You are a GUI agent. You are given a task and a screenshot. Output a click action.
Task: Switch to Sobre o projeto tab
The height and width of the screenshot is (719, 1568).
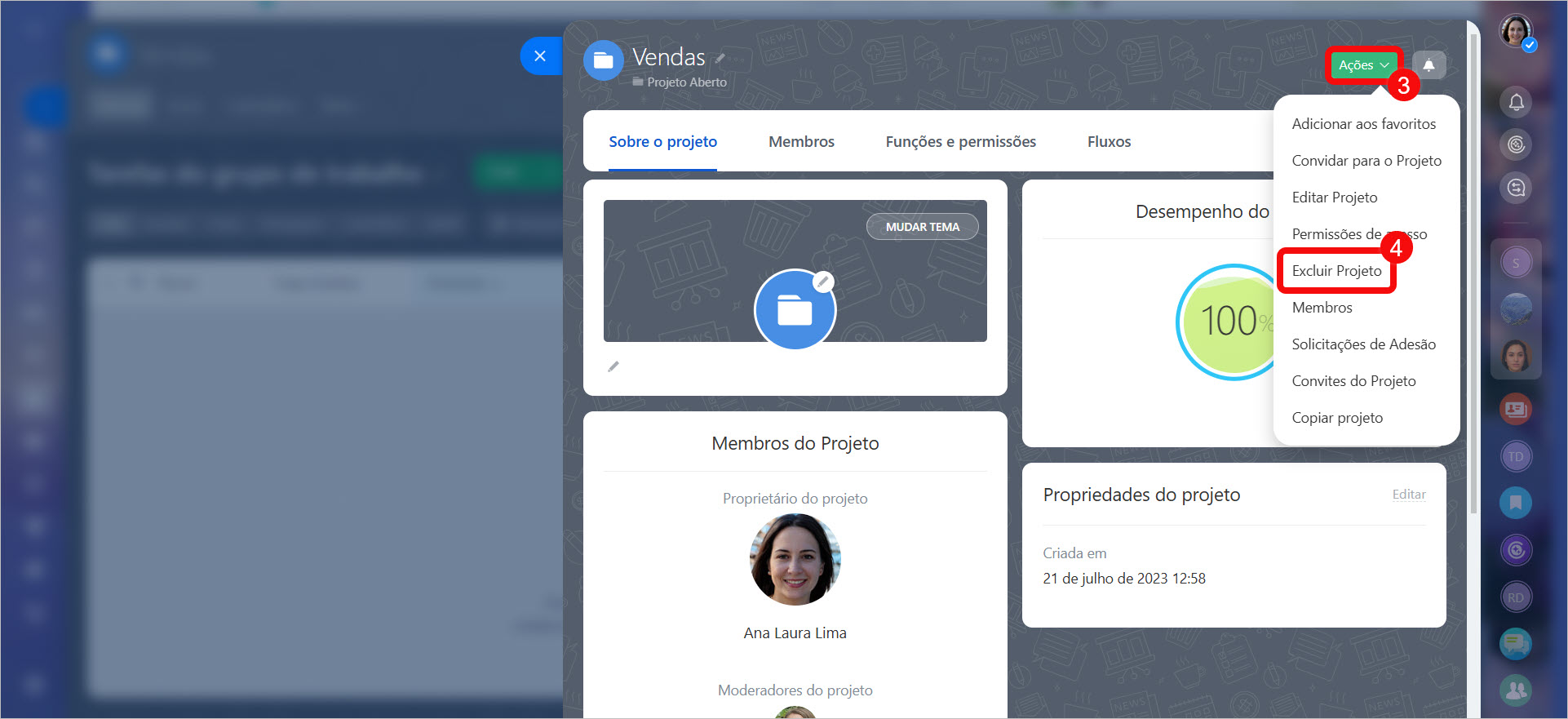662,142
